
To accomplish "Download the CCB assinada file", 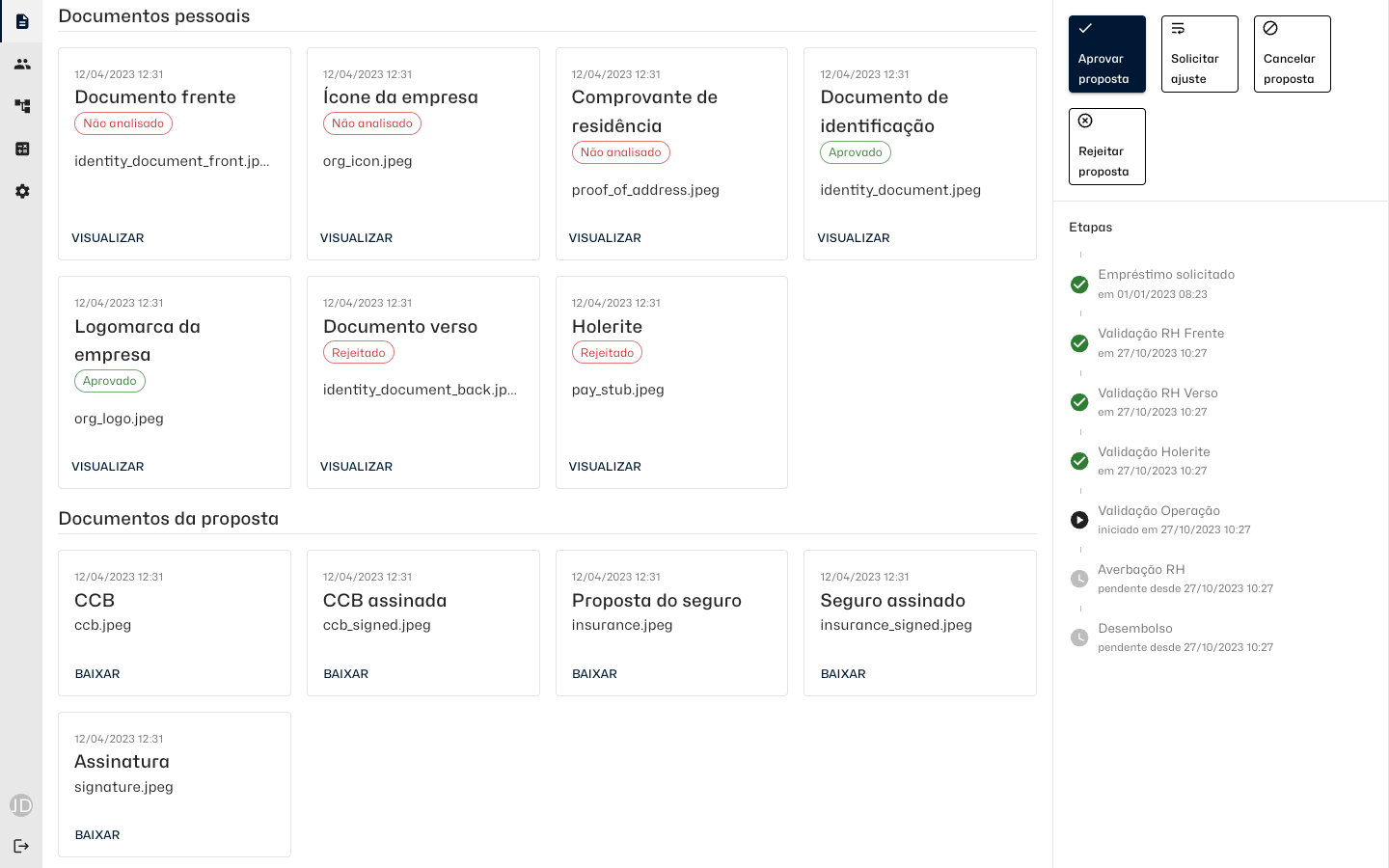I will tap(346, 674).
